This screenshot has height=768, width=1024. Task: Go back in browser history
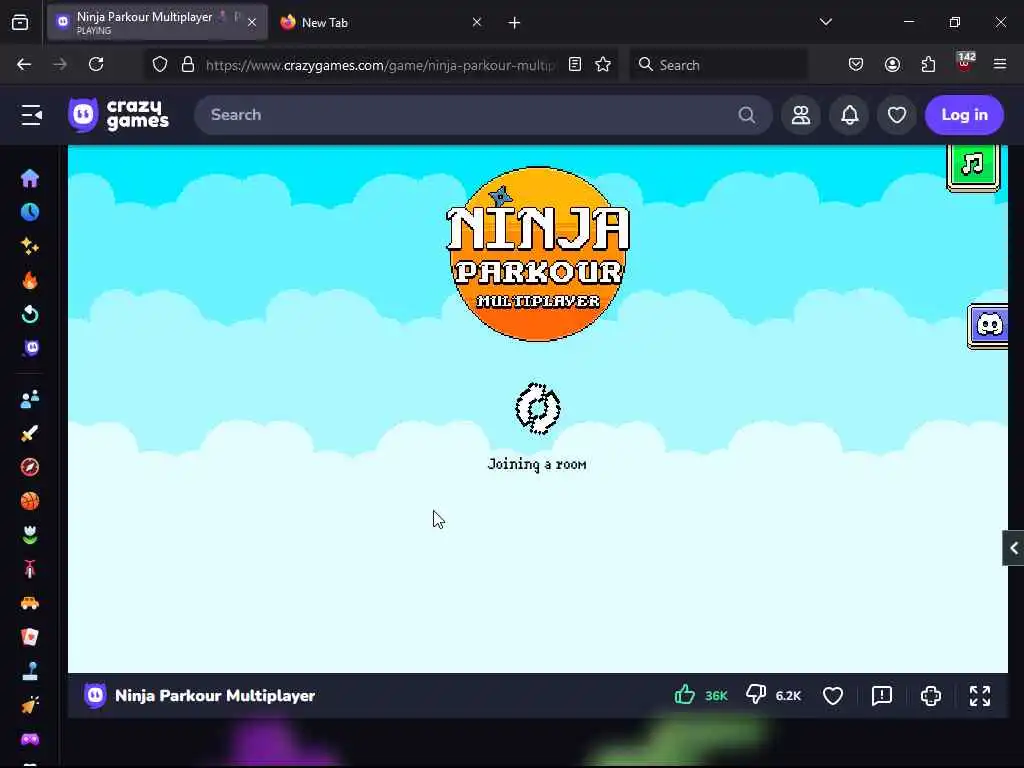point(24,64)
